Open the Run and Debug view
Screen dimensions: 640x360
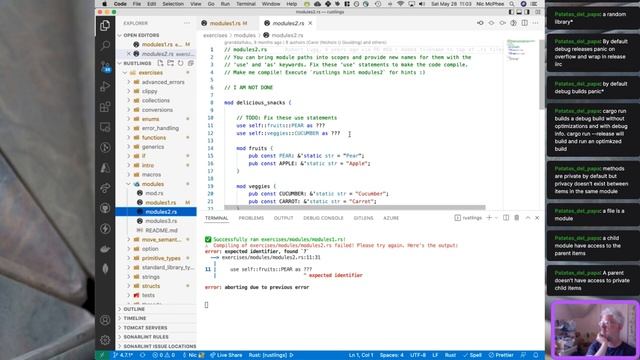coord(105,86)
